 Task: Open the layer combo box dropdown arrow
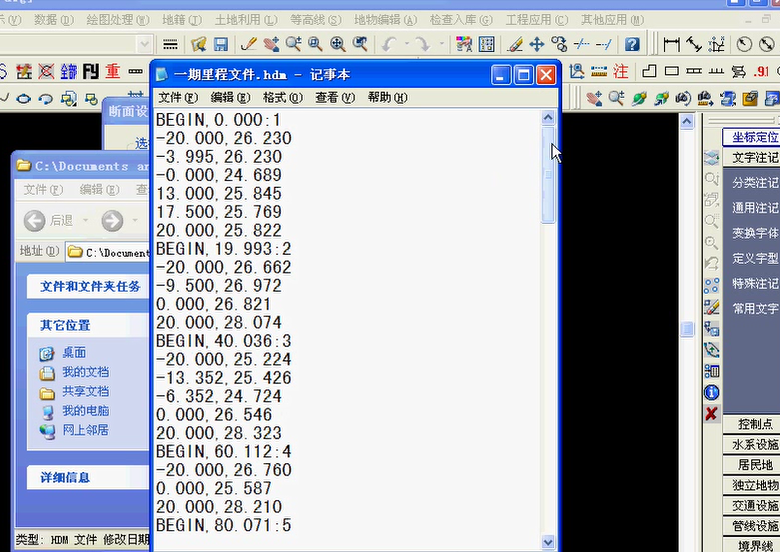pos(144,45)
